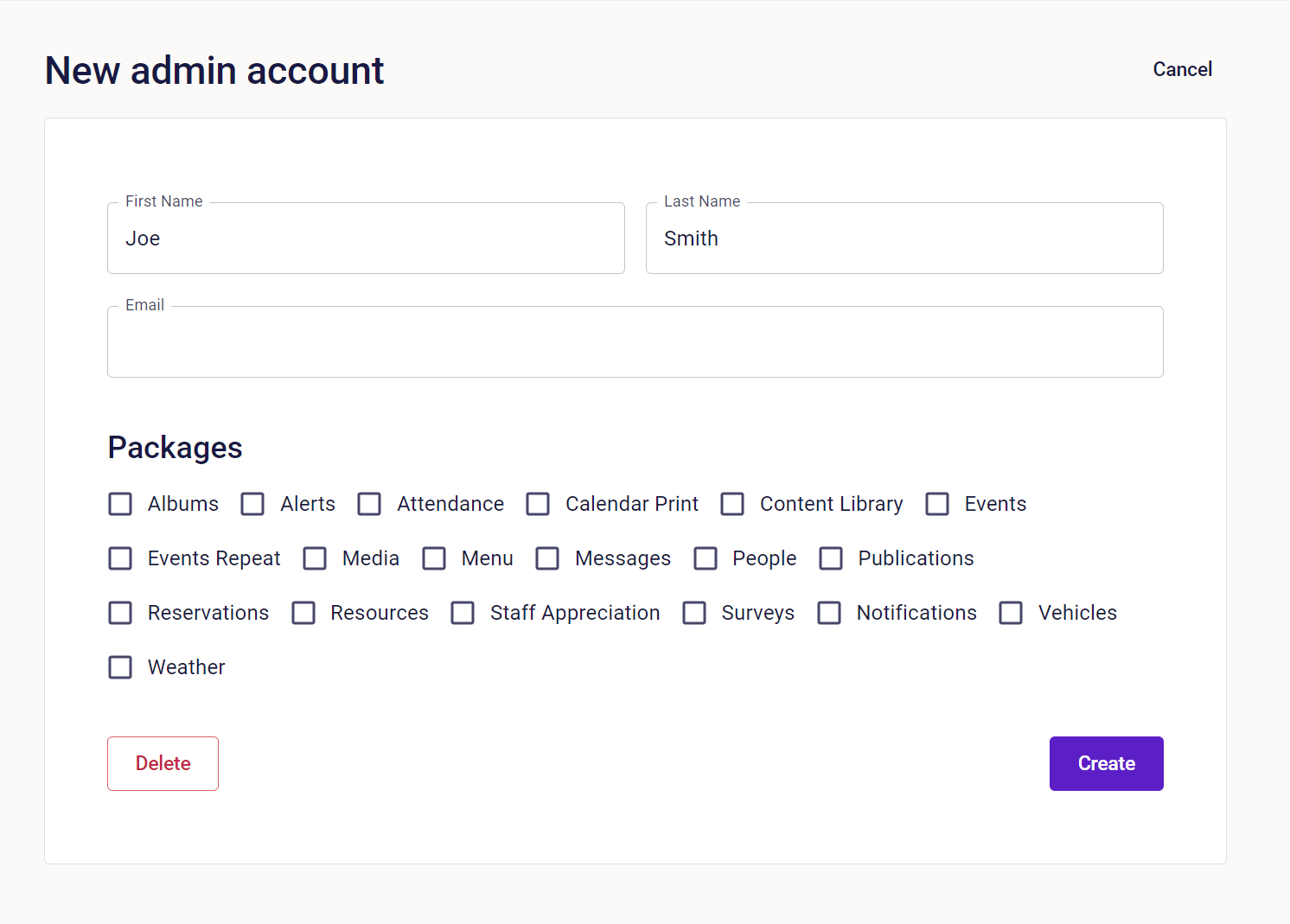This screenshot has width=1290, height=924.
Task: Tick the Staff Appreciation checkbox
Action: point(463,613)
